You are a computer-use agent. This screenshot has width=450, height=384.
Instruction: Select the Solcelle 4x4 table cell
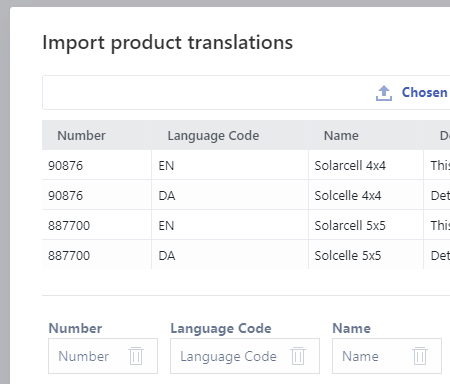click(x=366, y=195)
